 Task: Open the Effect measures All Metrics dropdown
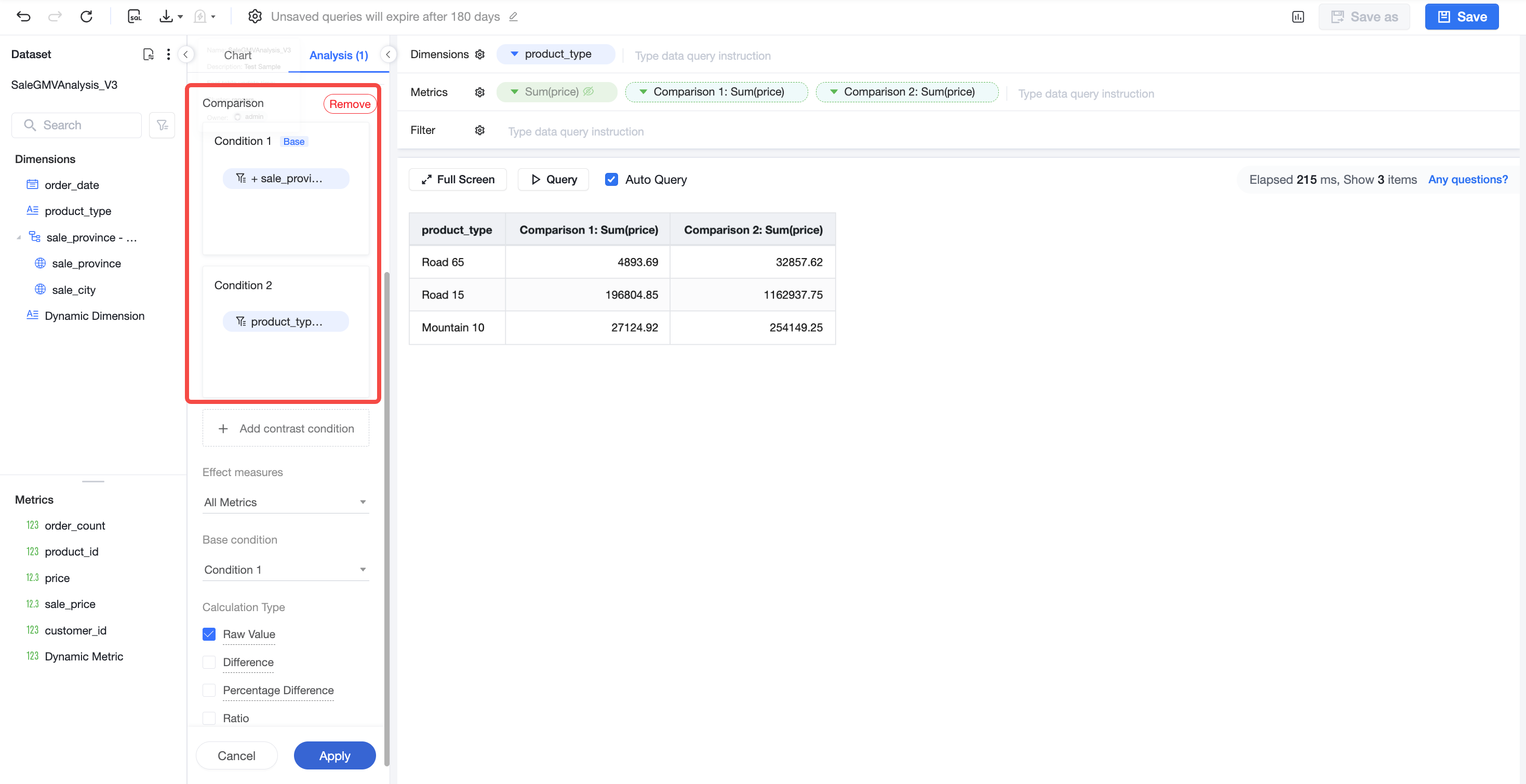pyautogui.click(x=286, y=502)
